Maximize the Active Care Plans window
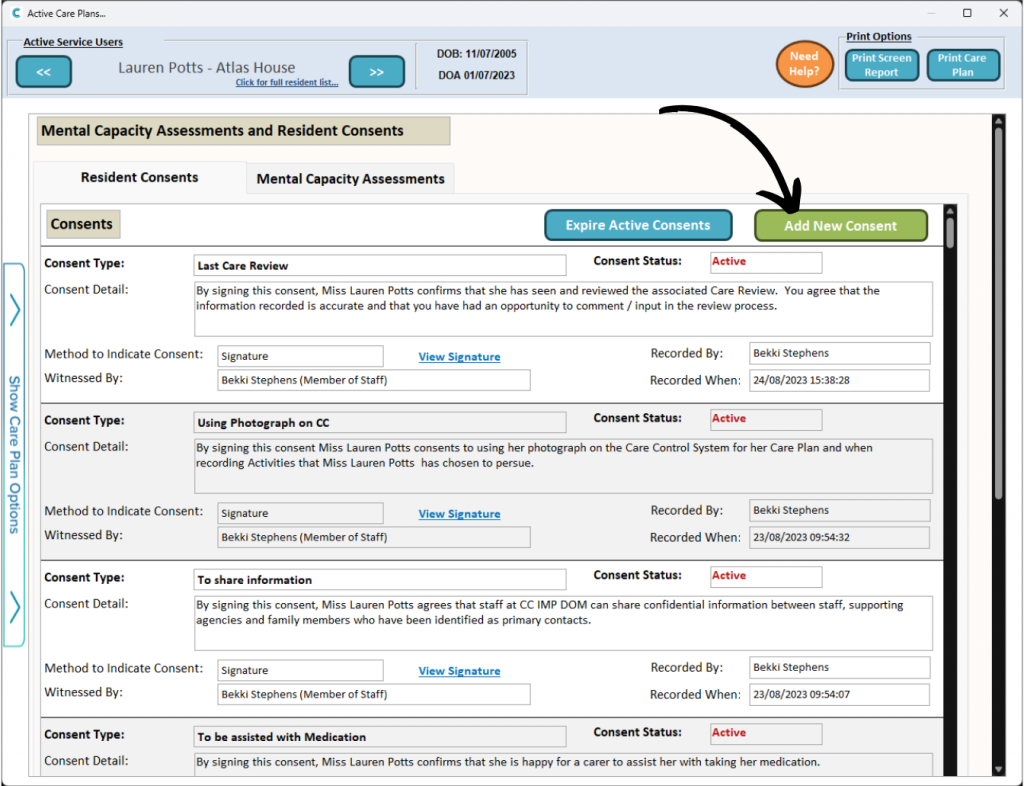 pos(967,13)
